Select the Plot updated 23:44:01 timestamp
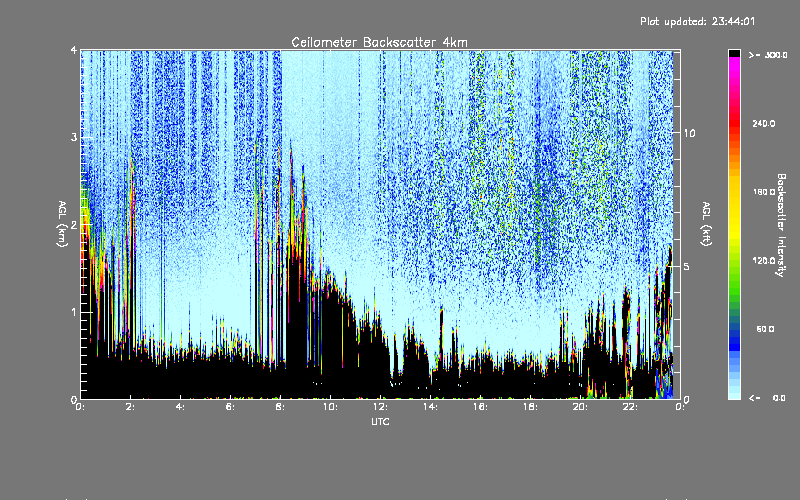The width and height of the screenshot is (800, 500). click(697, 21)
